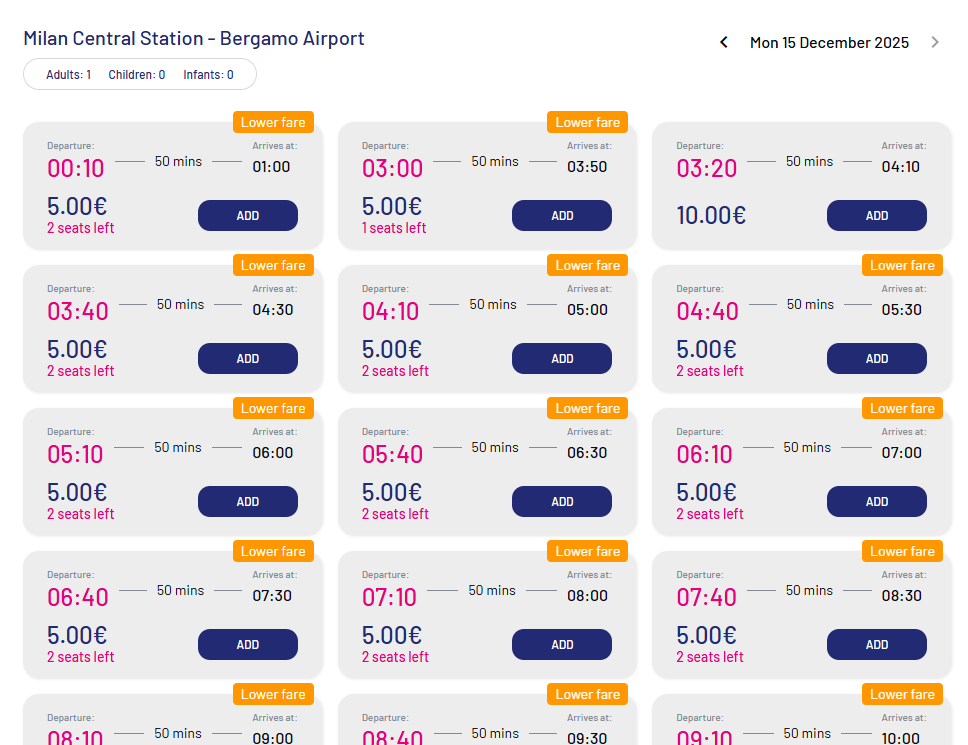Add the 03:00 departure bus
Screen dimensions: 968x745
(562, 215)
